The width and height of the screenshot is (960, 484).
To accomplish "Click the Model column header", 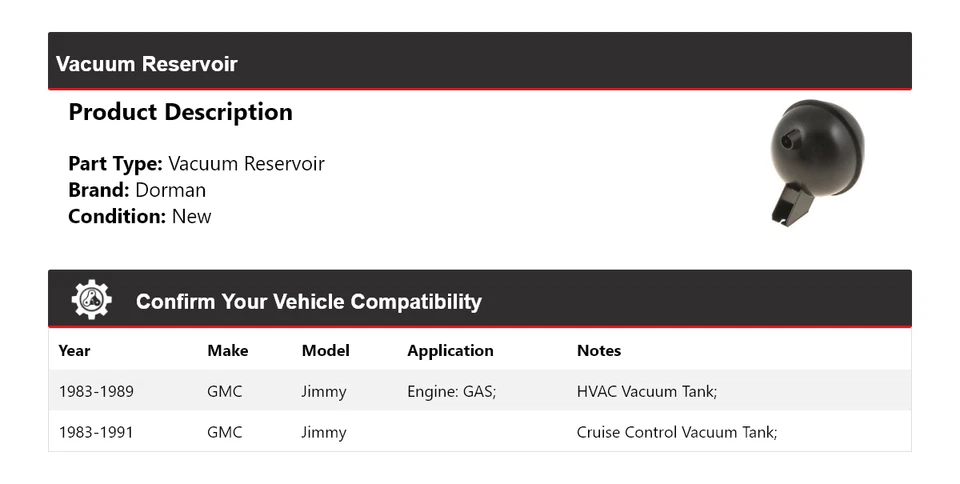I will 325,350.
